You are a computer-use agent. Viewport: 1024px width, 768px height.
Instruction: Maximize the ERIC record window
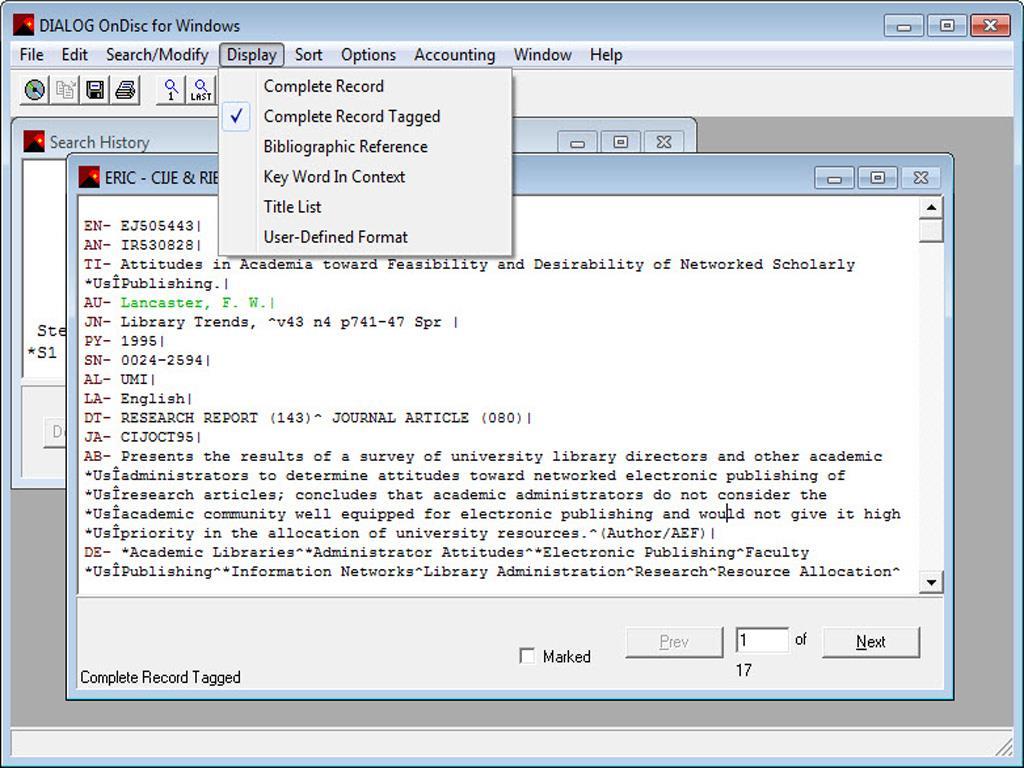pos(877,178)
